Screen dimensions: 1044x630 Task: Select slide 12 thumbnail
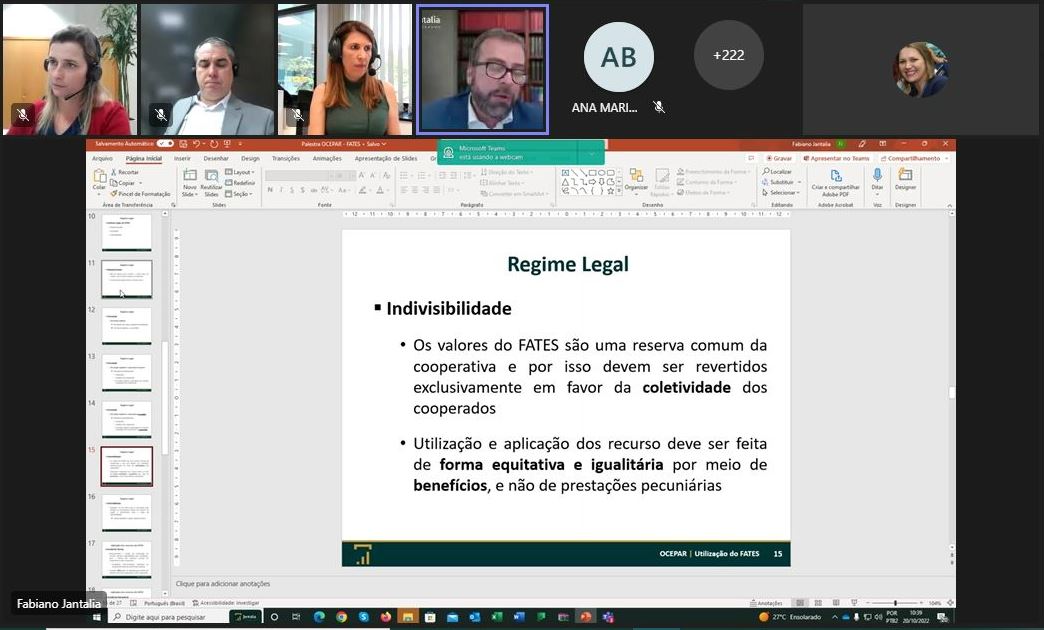[x=127, y=325]
